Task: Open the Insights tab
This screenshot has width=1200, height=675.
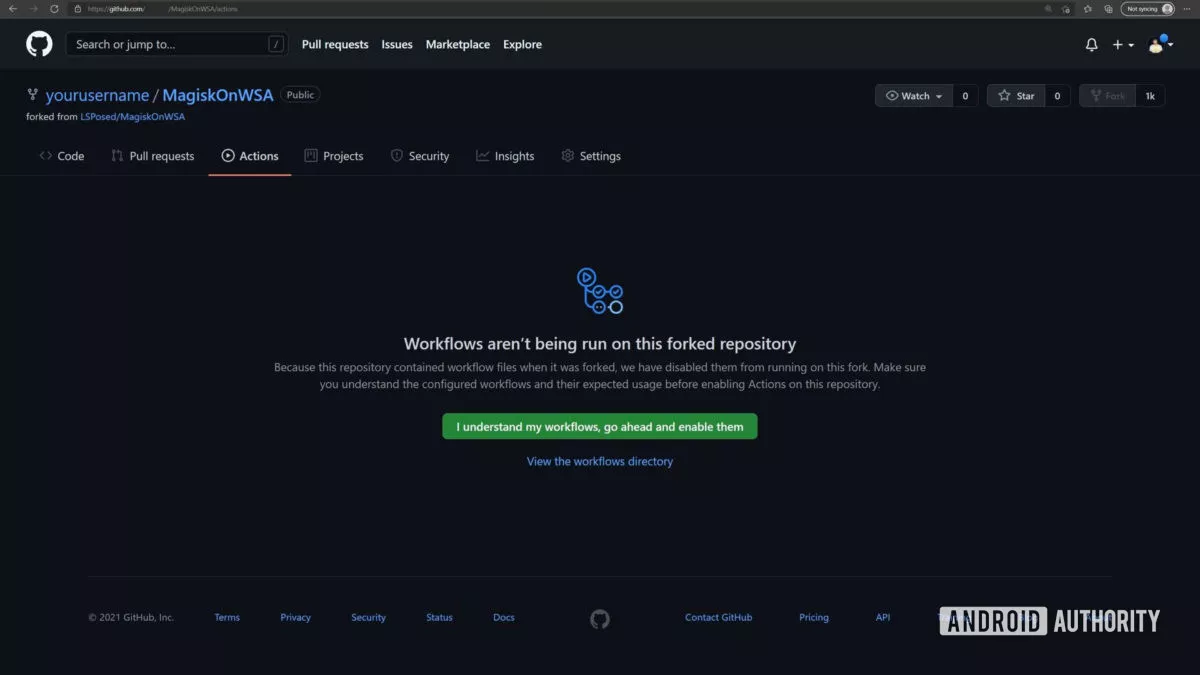Action: point(505,156)
